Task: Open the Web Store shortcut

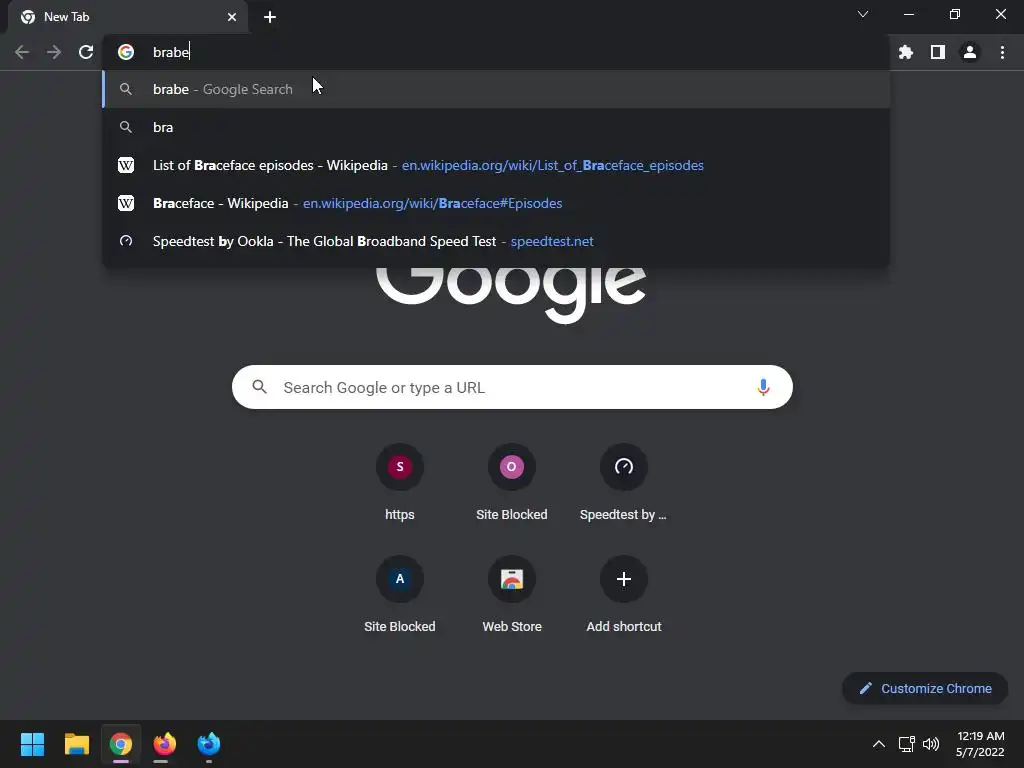Action: click(x=512, y=596)
